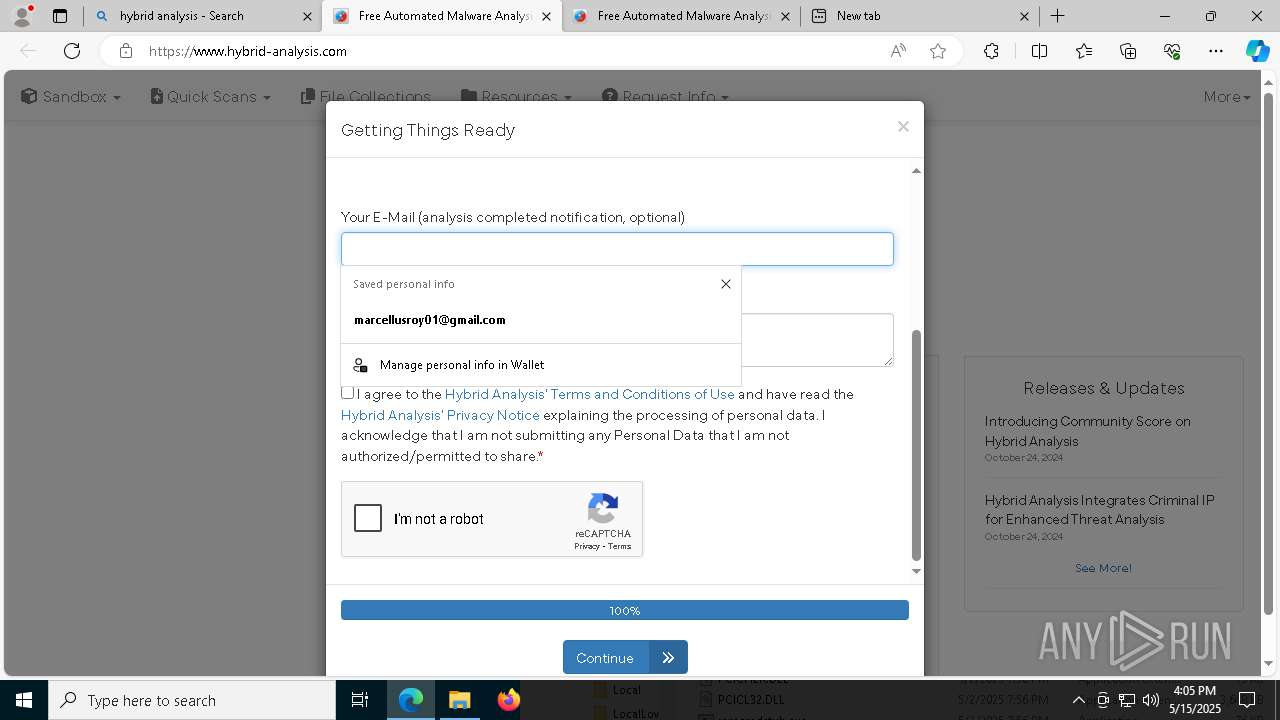Image resolution: width=1280 pixels, height=720 pixels.
Task: Open the notification center icon
Action: click(1247, 700)
